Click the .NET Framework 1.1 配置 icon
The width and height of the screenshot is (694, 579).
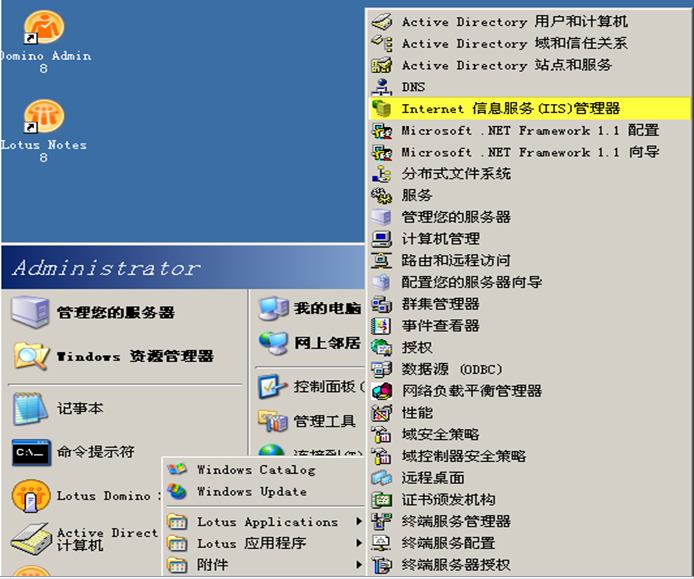point(382,131)
